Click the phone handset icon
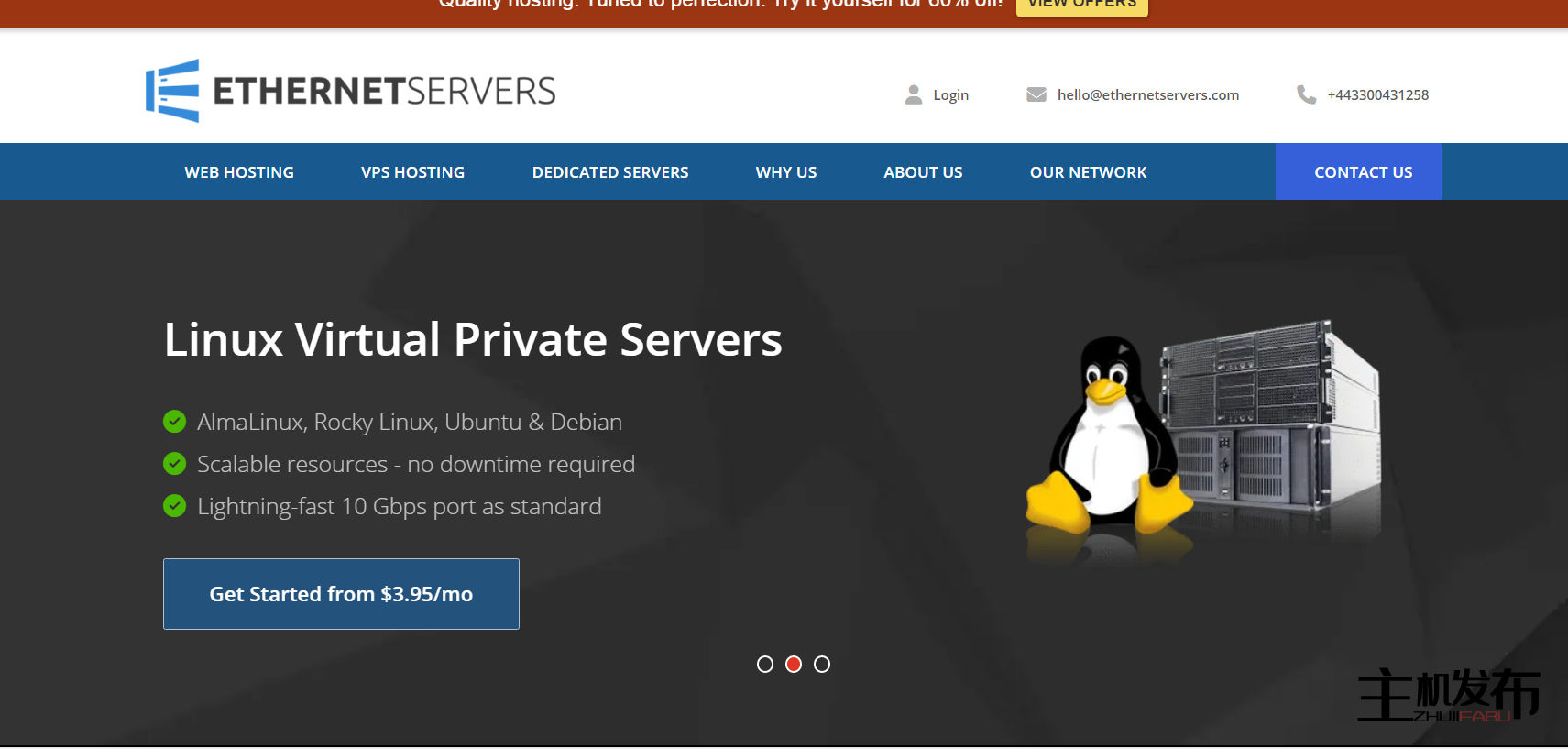This screenshot has height=749, width=1568. pos(1306,94)
